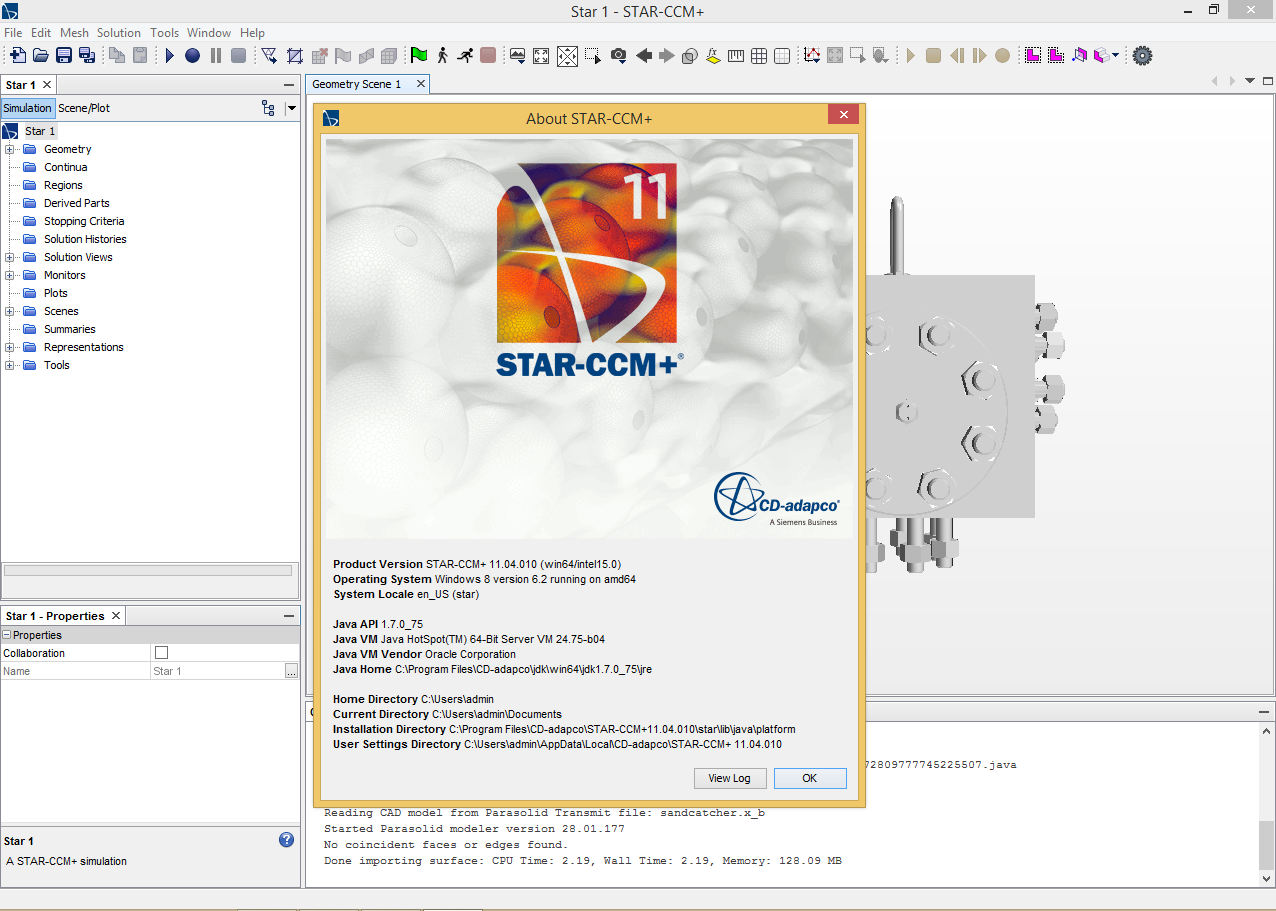The image size is (1276, 911).
Task: Click the XY plot chart icon
Action: [812, 56]
